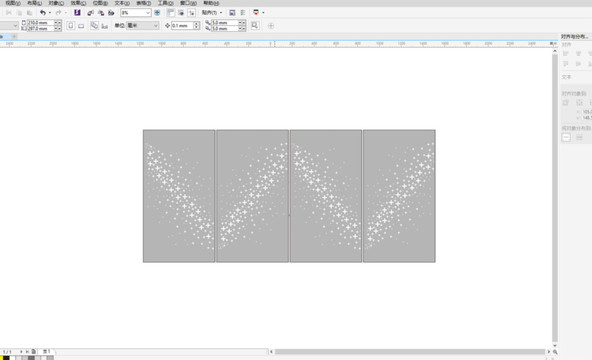
Task: Click the purple Corel launcher icon
Action: click(77, 12)
